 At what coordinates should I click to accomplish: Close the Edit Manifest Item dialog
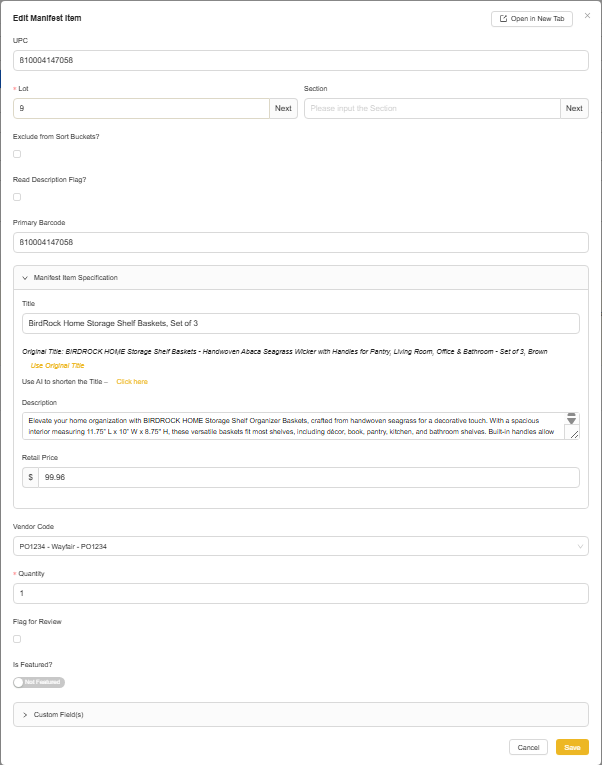pyautogui.click(x=587, y=16)
